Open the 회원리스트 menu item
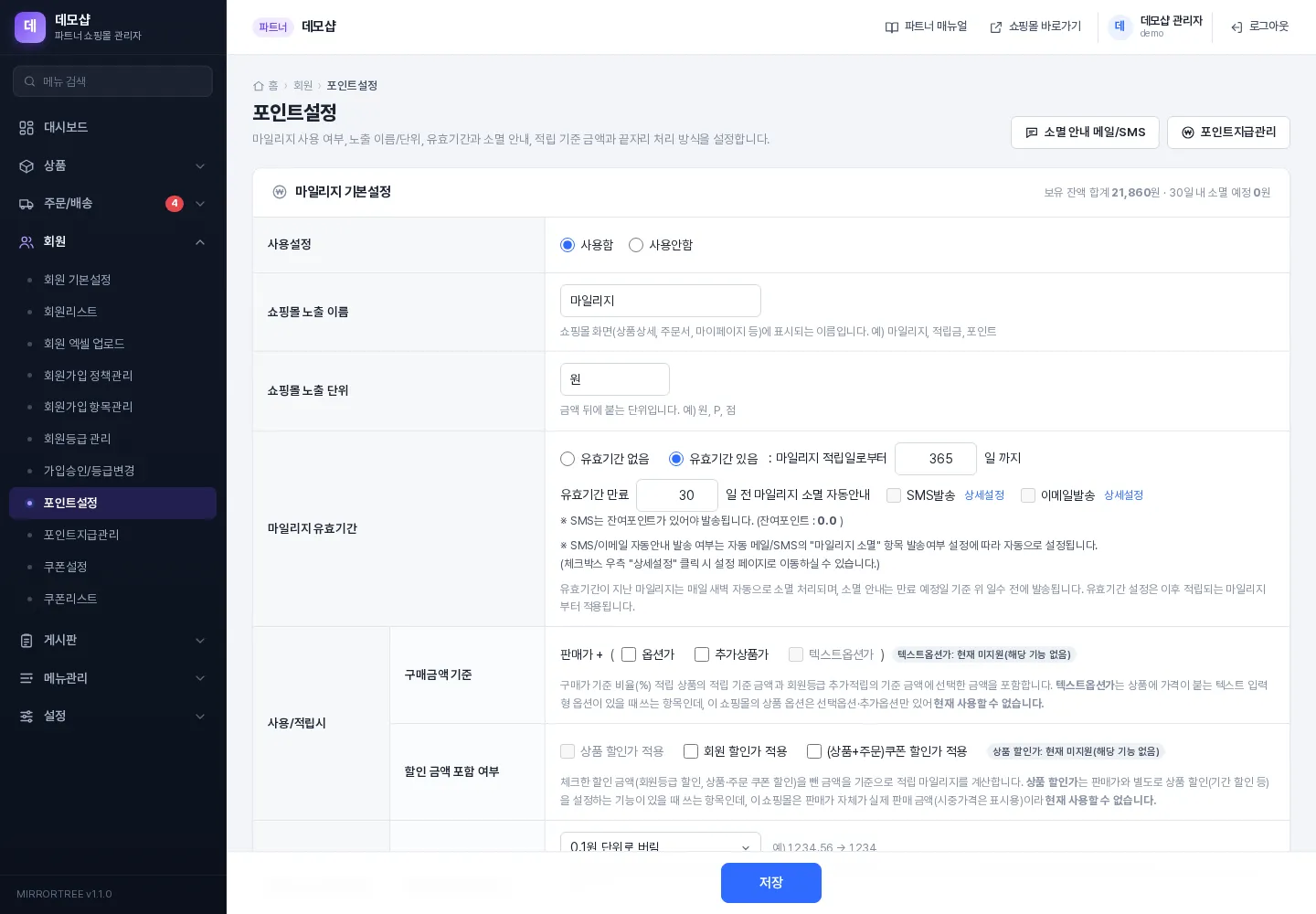Screen dimensions: 1316x914 tap(112, 312)
